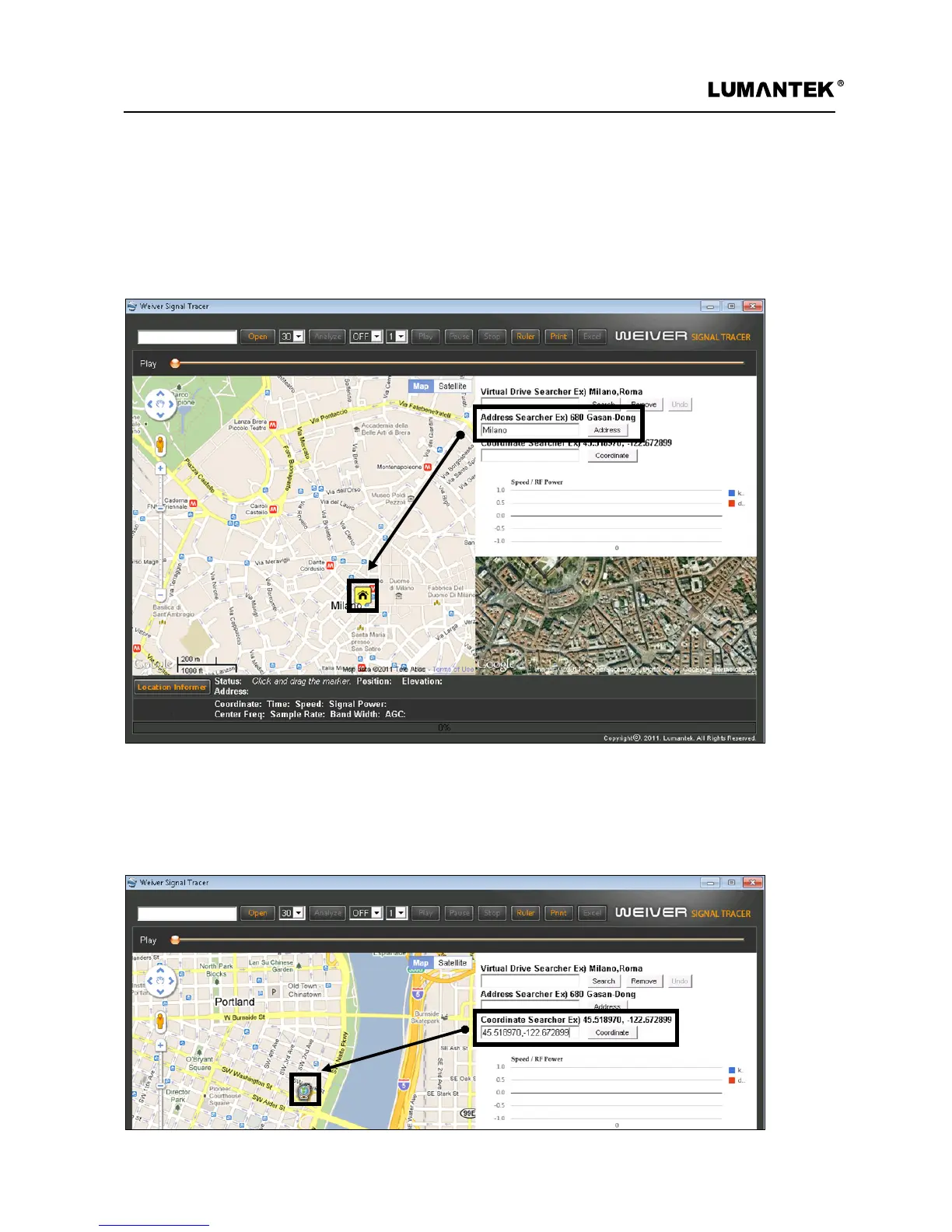Click the Street View pegman in Portland map
Image resolution: width=952 pixels, height=1232 pixels.
tap(160, 1021)
